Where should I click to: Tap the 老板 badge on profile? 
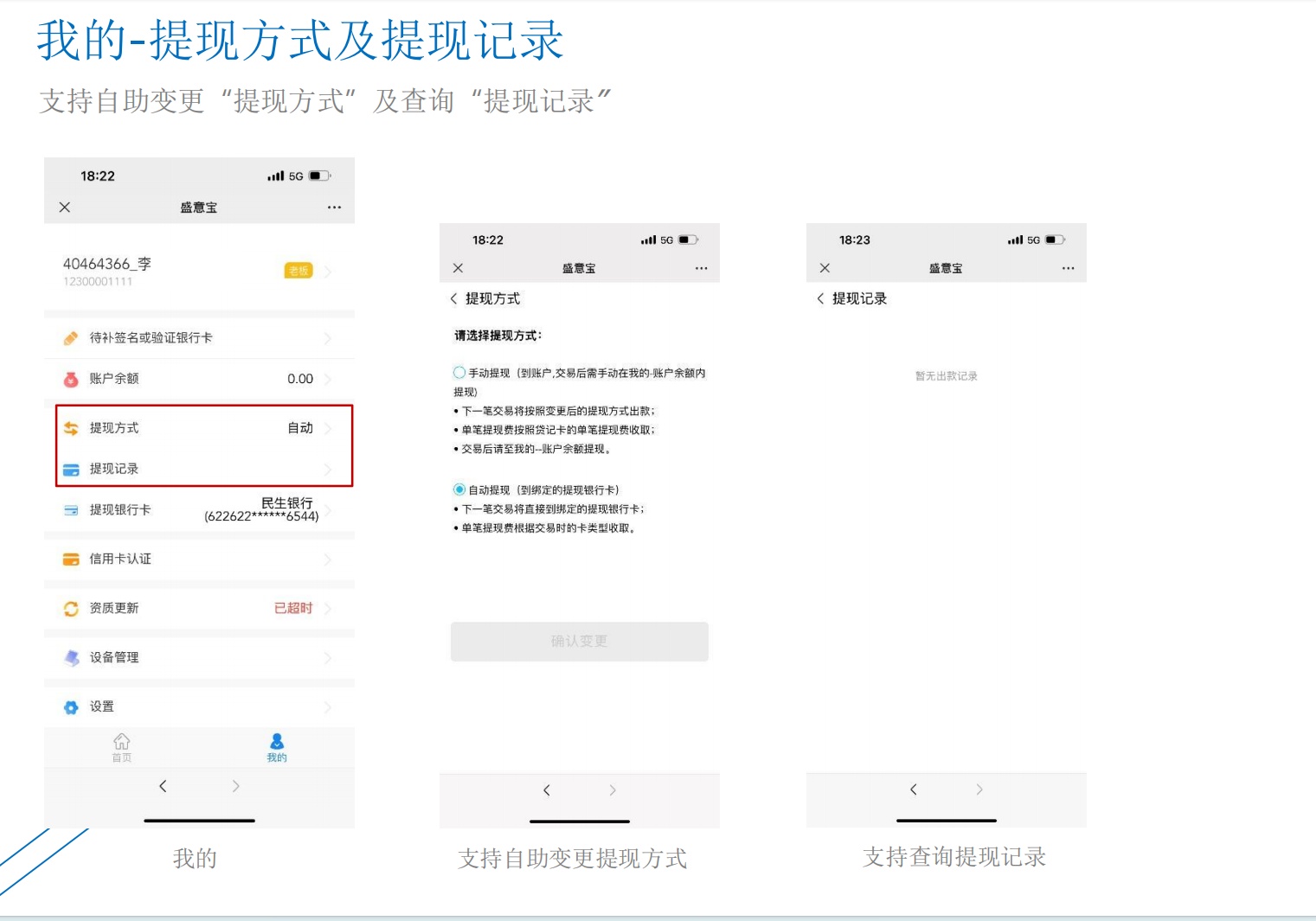pos(299,271)
